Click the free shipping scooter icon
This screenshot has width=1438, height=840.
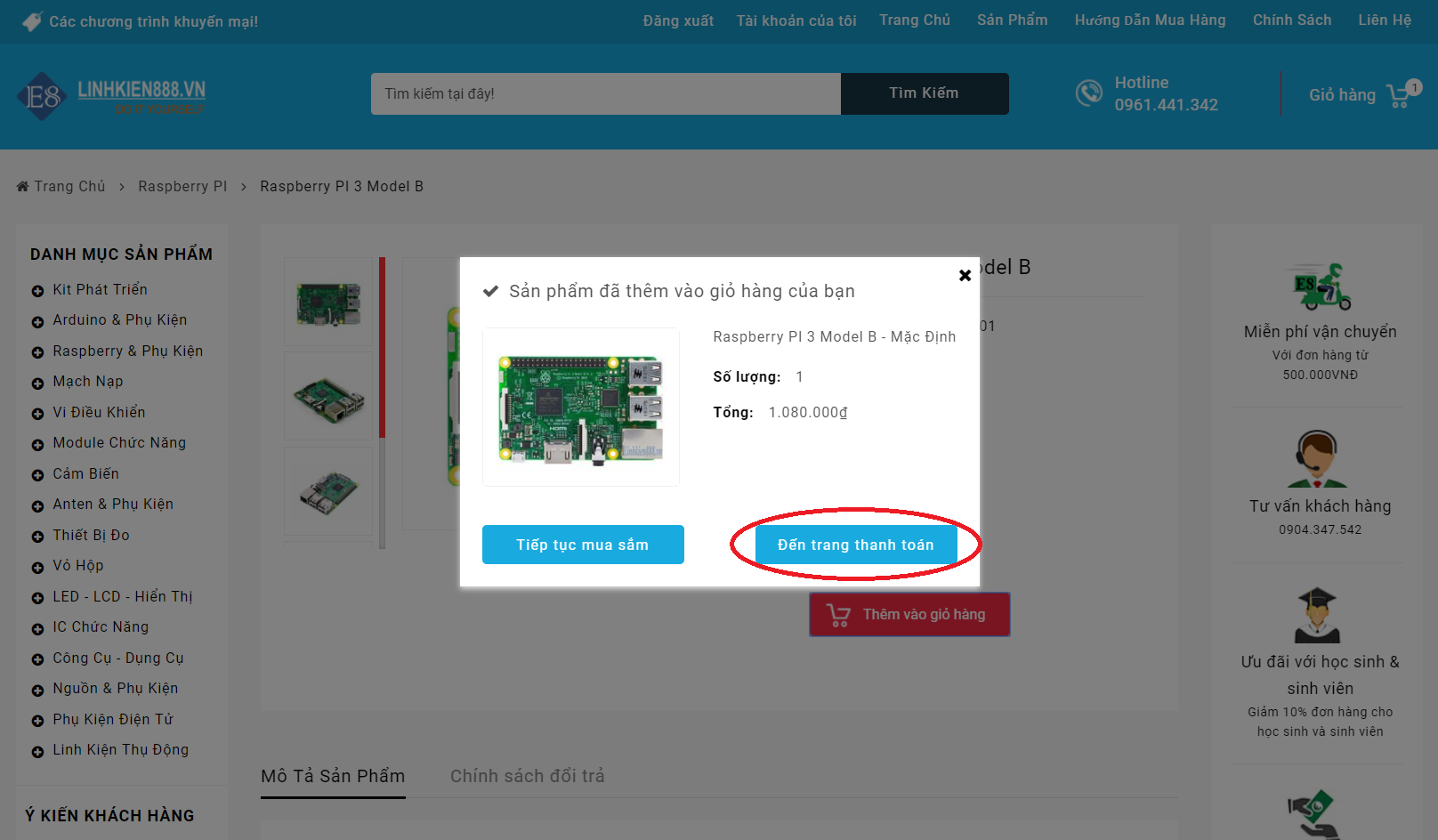click(1321, 287)
